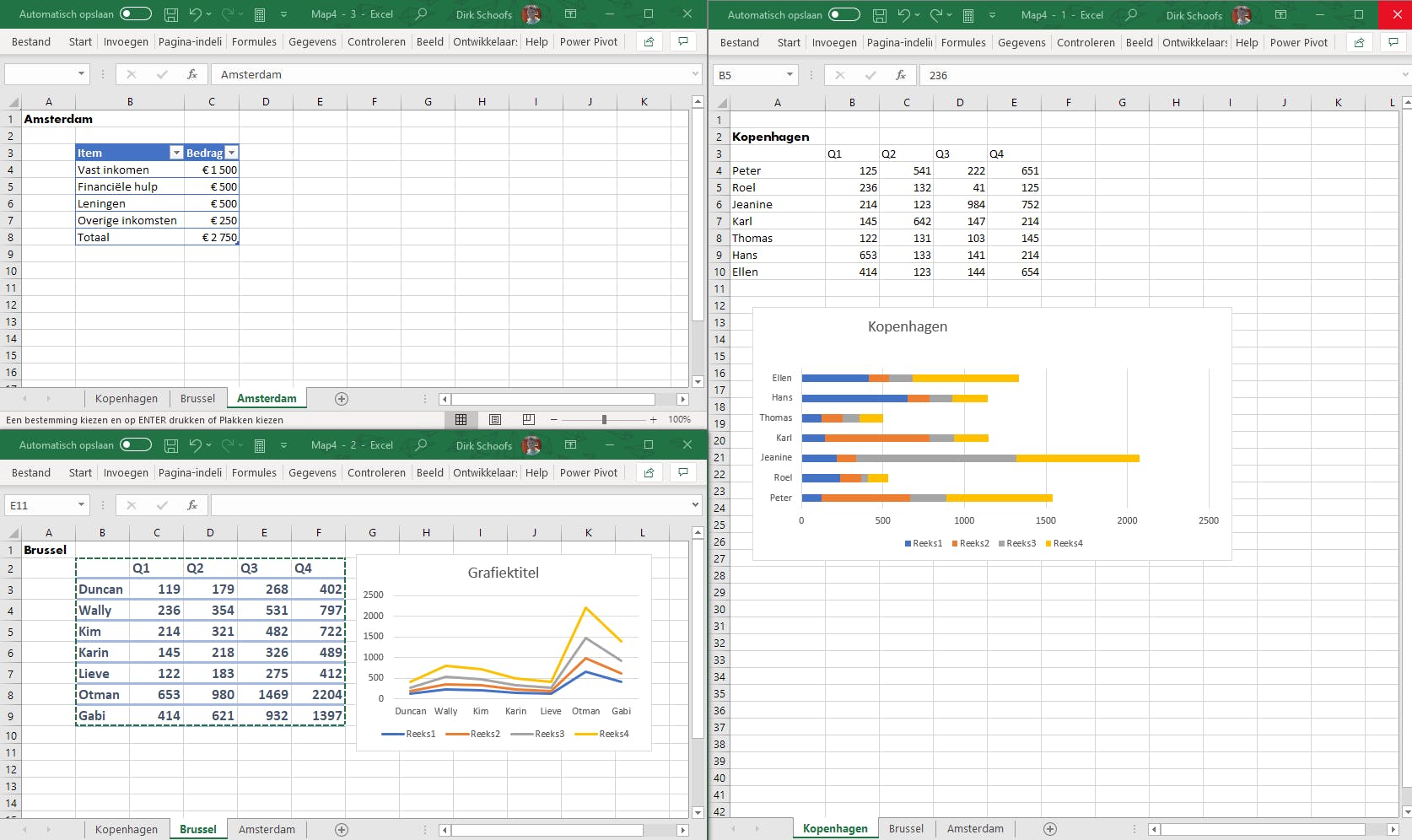Viewport: 1412px width, 840px height.
Task: Expand formula bar in Map4 - 3
Action: [696, 74]
